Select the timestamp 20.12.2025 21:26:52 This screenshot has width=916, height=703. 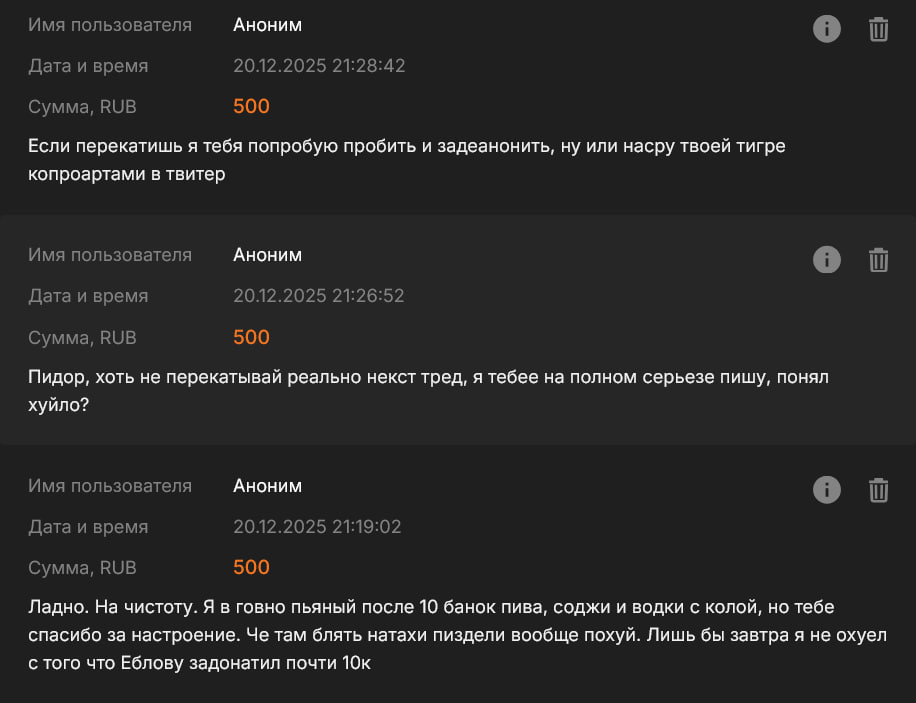pyautogui.click(x=319, y=296)
